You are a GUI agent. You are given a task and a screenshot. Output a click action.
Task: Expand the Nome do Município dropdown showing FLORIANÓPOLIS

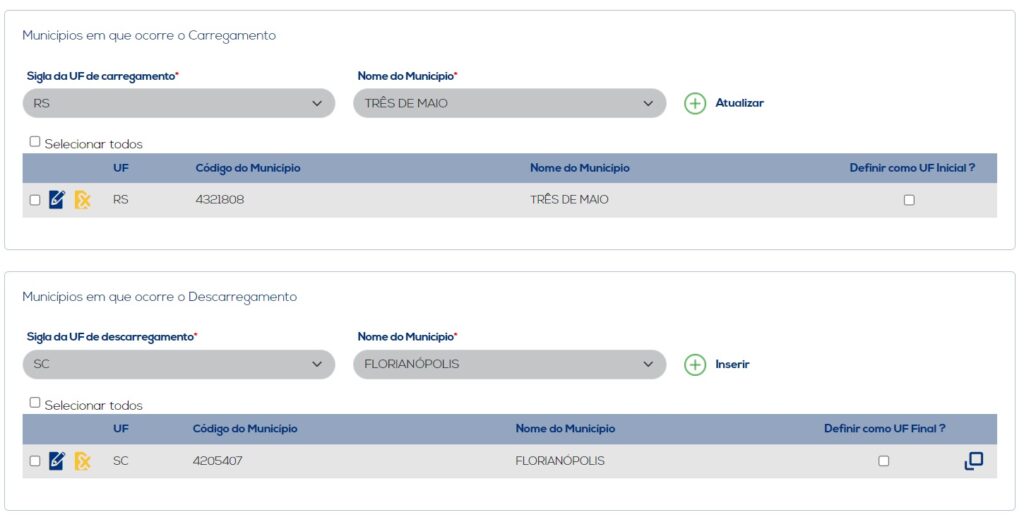click(509, 364)
